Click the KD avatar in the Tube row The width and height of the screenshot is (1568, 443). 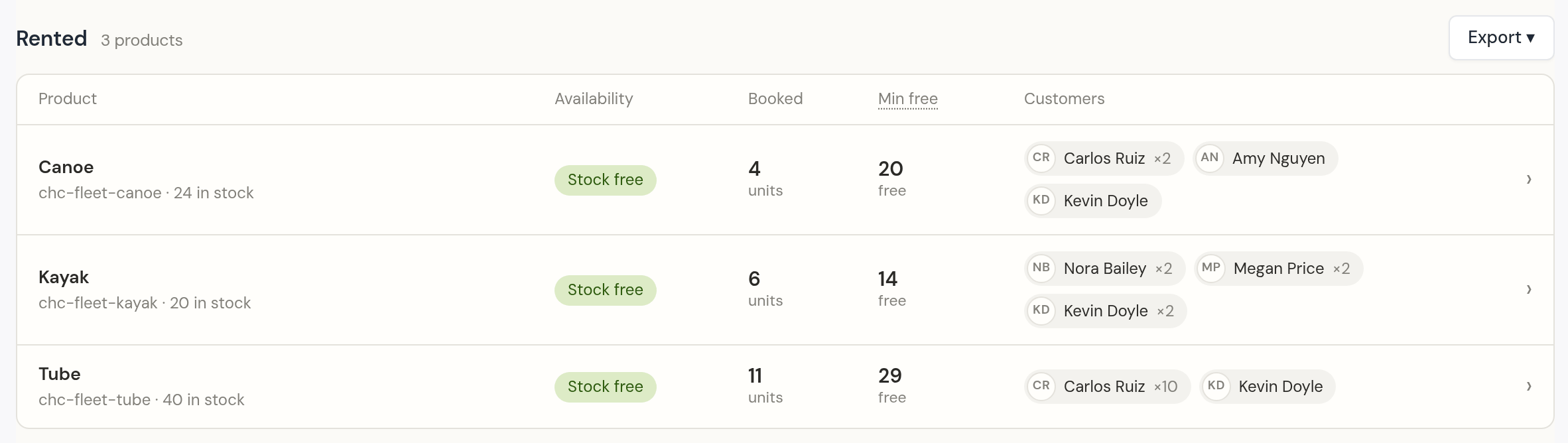pyautogui.click(x=1216, y=386)
